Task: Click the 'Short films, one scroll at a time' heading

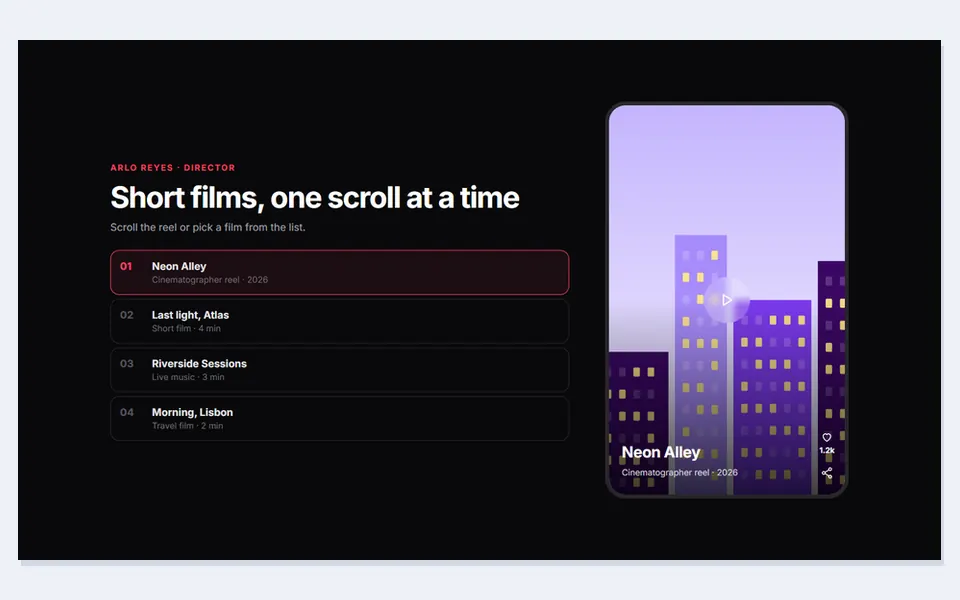Action: (315, 198)
